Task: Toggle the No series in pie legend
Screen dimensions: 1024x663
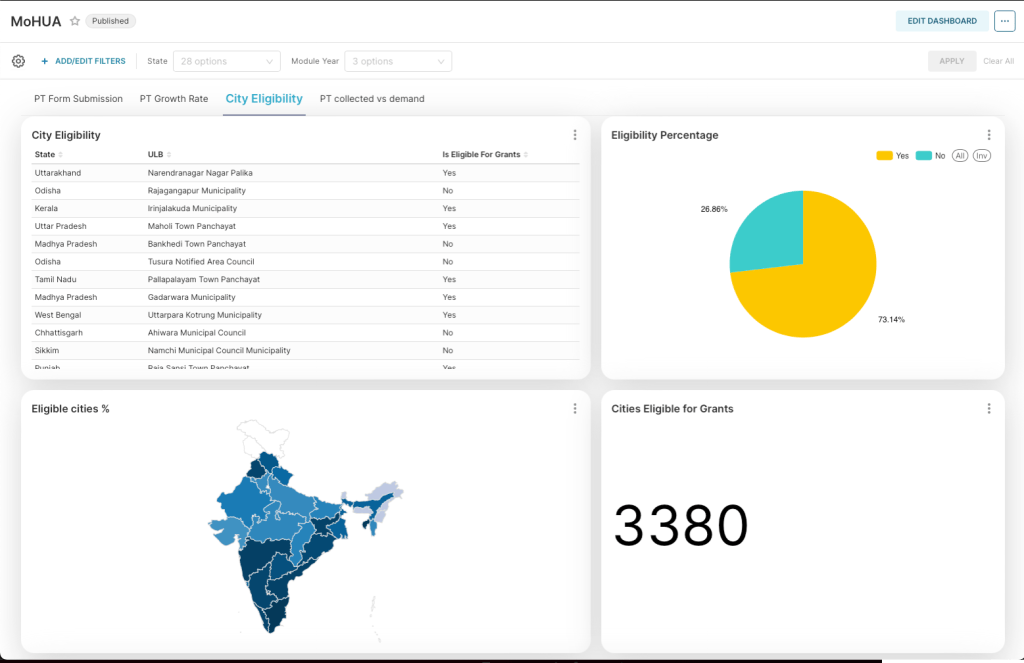Action: coord(931,155)
